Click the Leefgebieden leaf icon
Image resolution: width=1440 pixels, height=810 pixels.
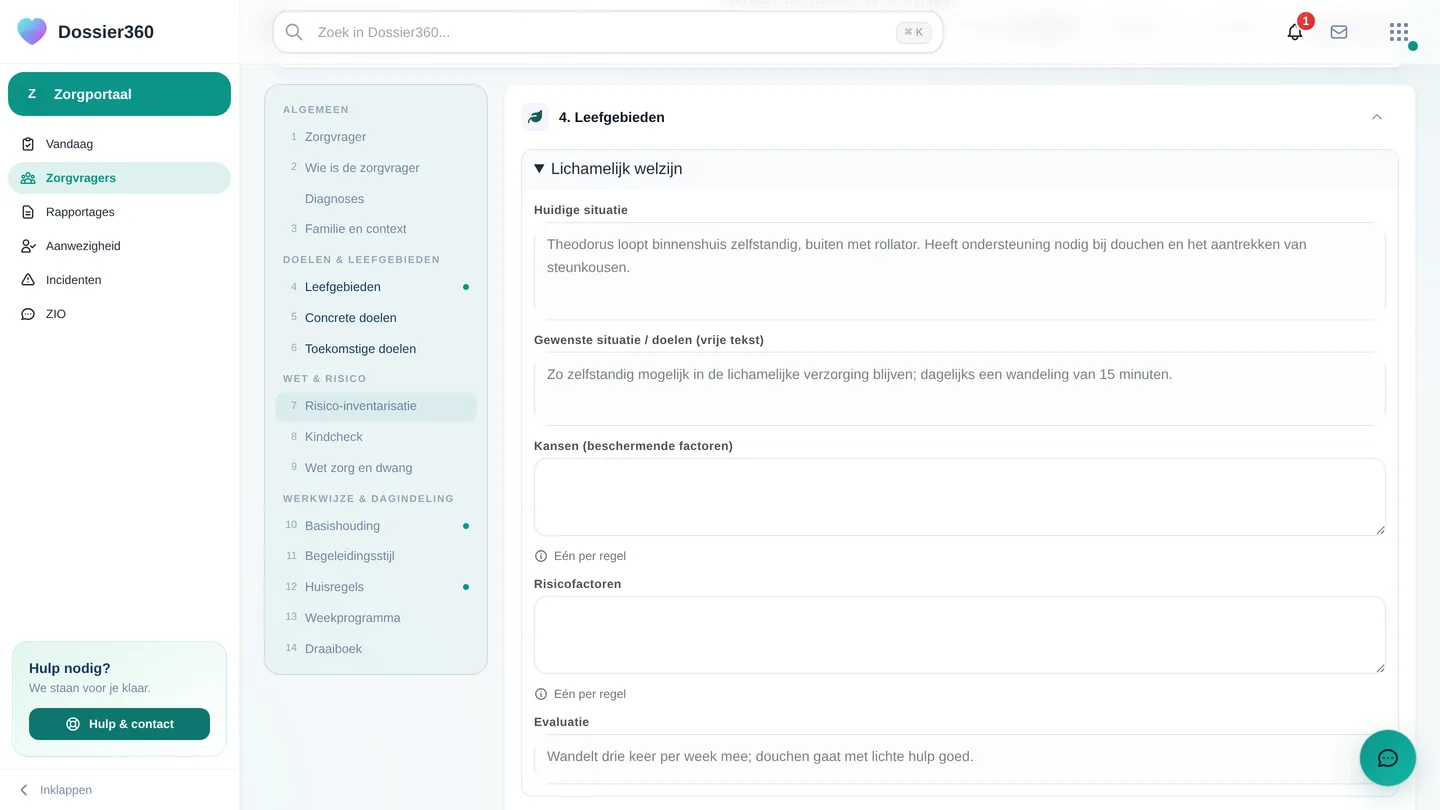[x=535, y=117]
